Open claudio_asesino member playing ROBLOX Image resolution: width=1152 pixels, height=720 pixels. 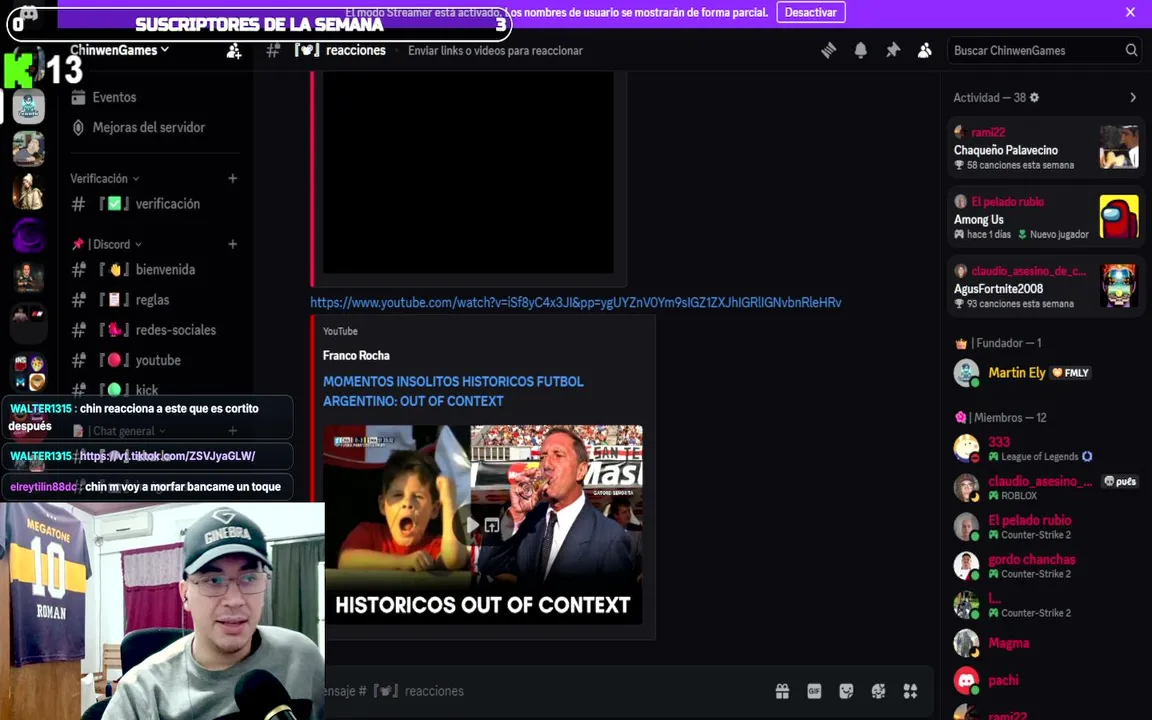1045,487
